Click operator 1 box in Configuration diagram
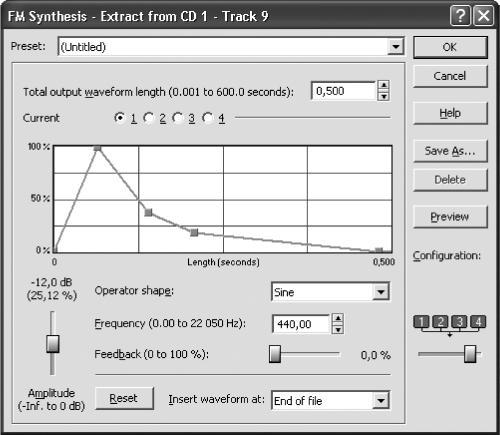Screen dimensions: 500x435 click(x=422, y=322)
